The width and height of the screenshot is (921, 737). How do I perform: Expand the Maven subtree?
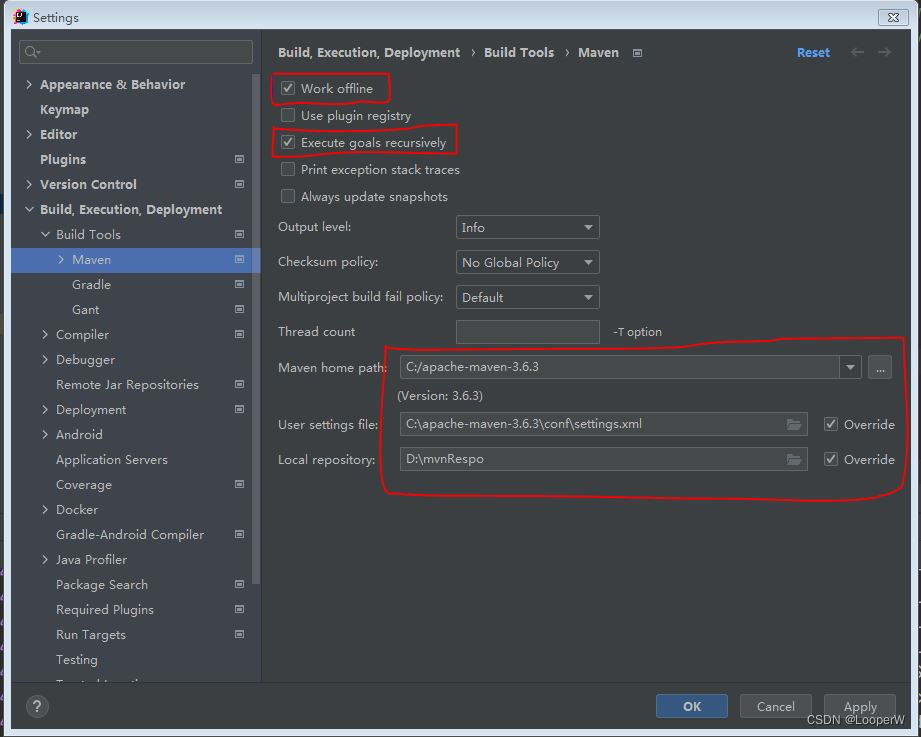tap(61, 259)
